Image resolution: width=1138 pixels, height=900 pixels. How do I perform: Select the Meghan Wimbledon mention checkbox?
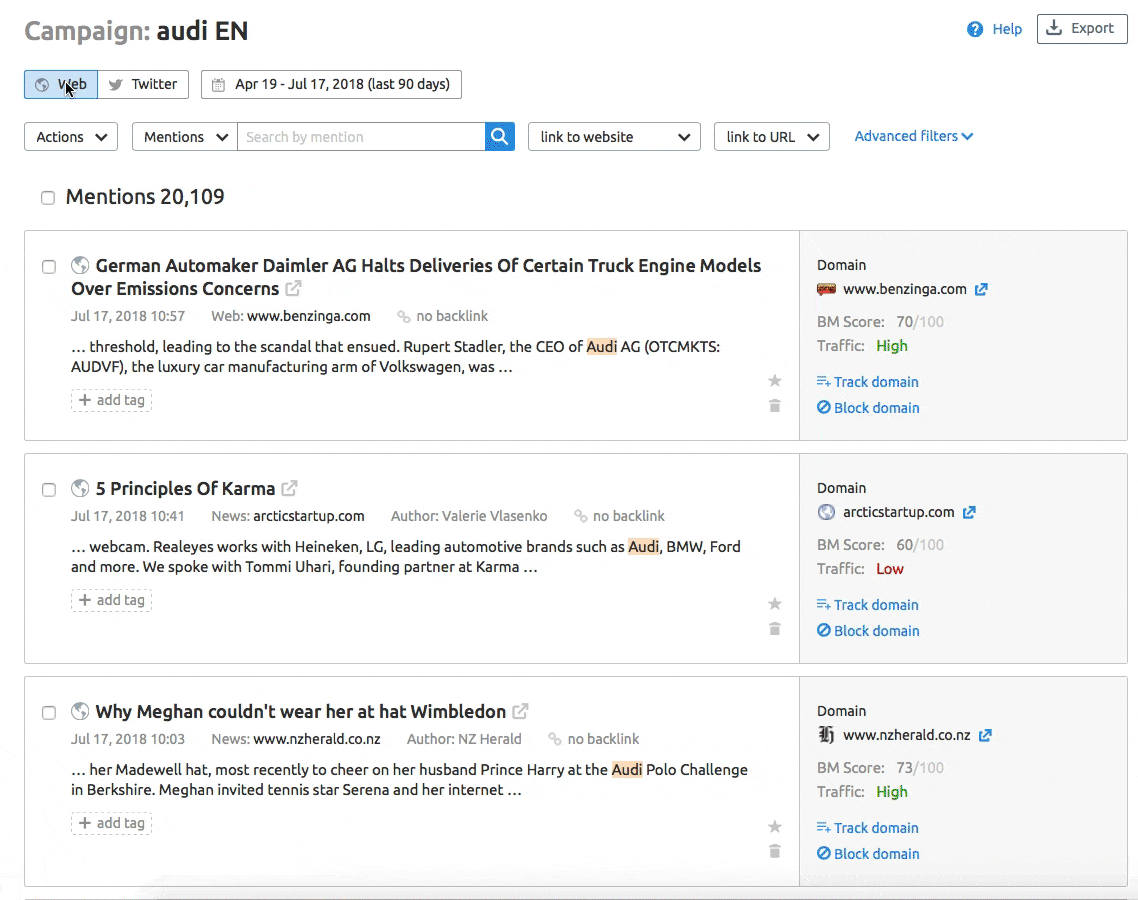pos(49,713)
